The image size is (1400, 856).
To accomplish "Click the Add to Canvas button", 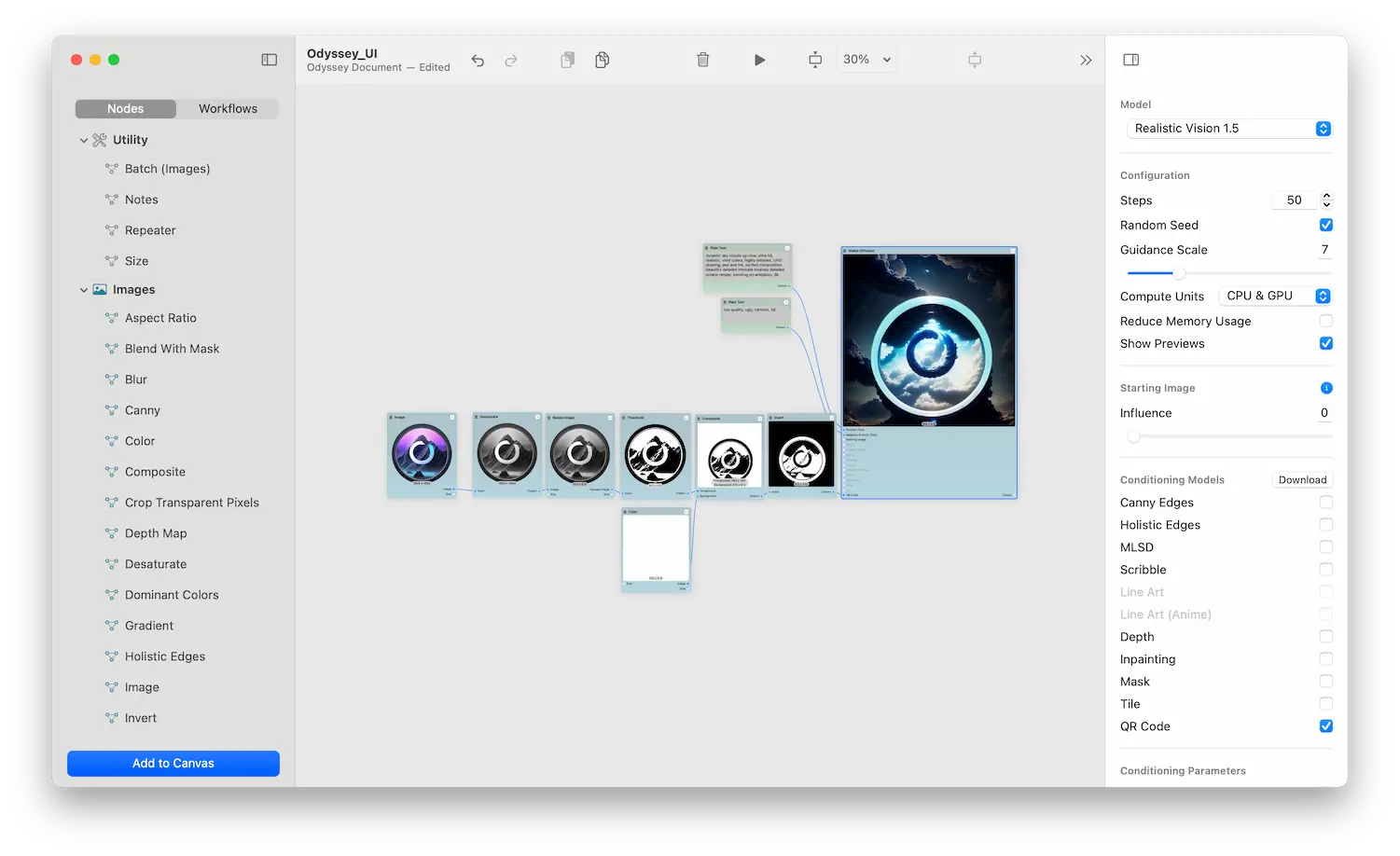I will click(173, 763).
